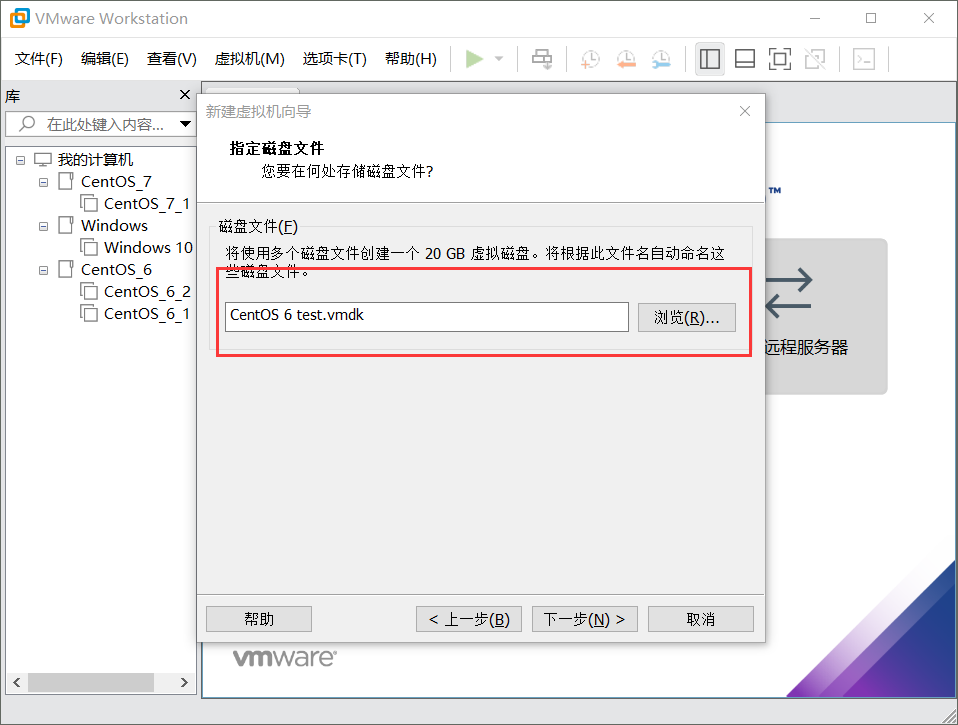
Task: Click the 浏览(R)... browse button
Action: click(687, 318)
